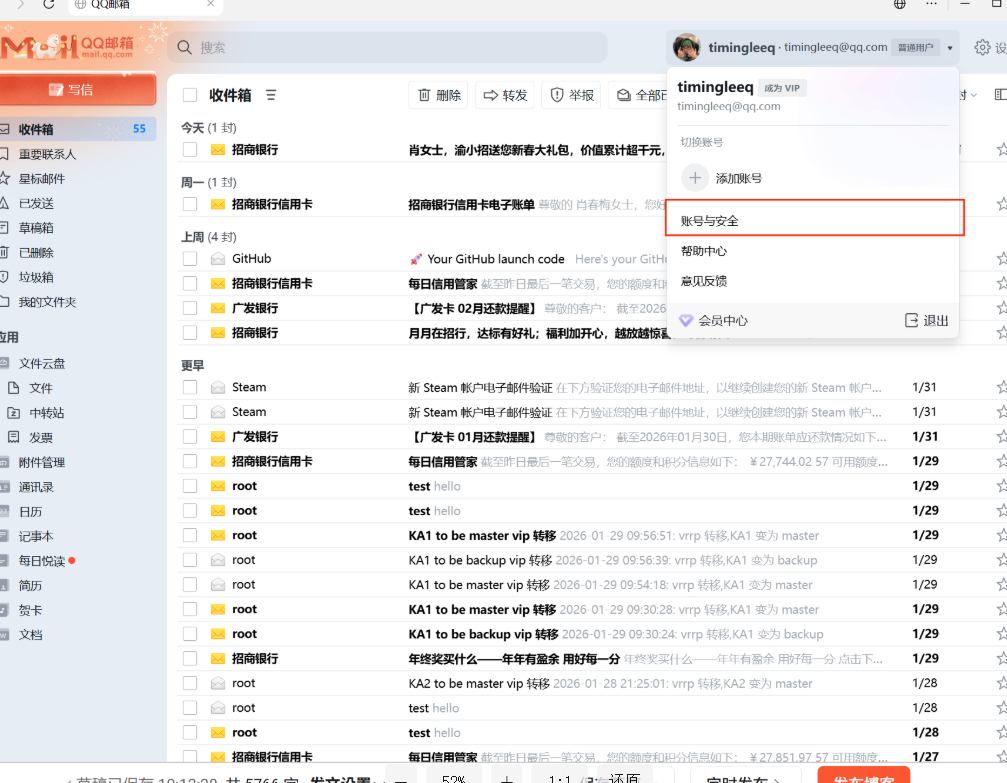The width and height of the screenshot is (1007, 783).
Task: Check the KA2 to be master email checkbox
Action: (x=190, y=683)
